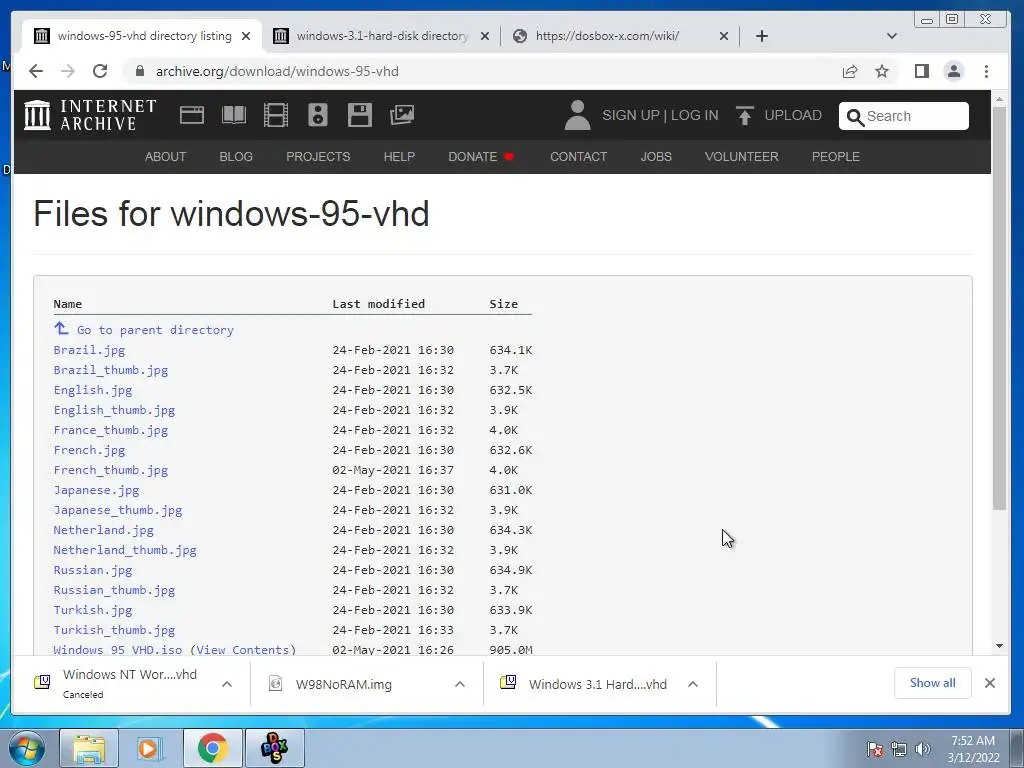The image size is (1024, 768).
Task: Open the ABOUT menu item
Action: point(165,157)
